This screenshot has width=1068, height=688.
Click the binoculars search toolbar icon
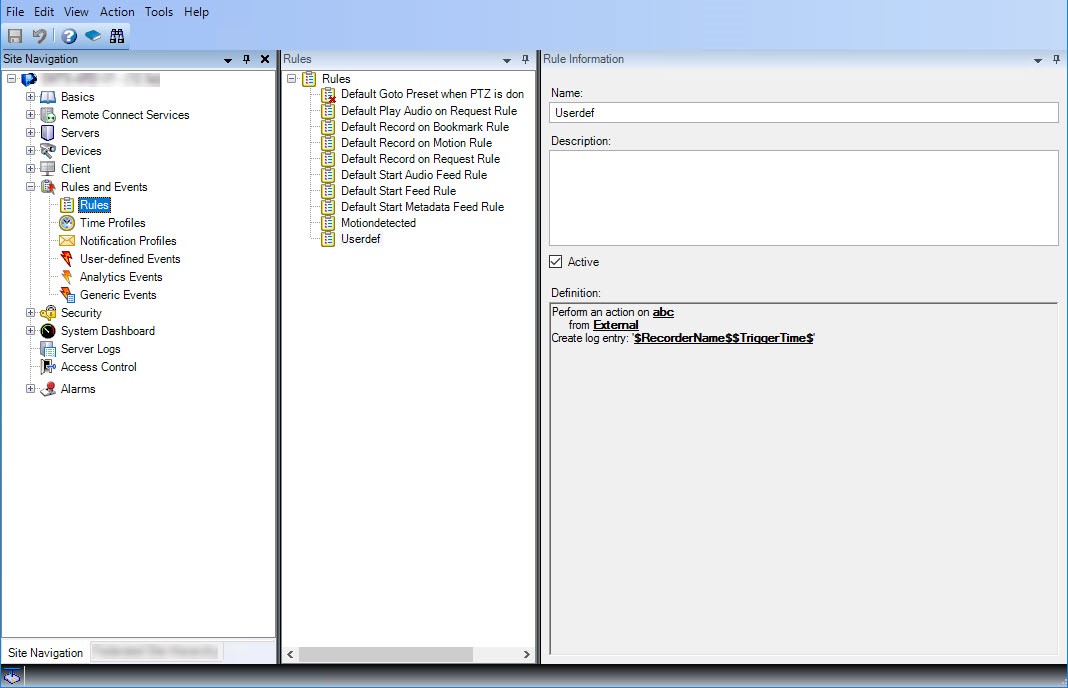[x=117, y=35]
